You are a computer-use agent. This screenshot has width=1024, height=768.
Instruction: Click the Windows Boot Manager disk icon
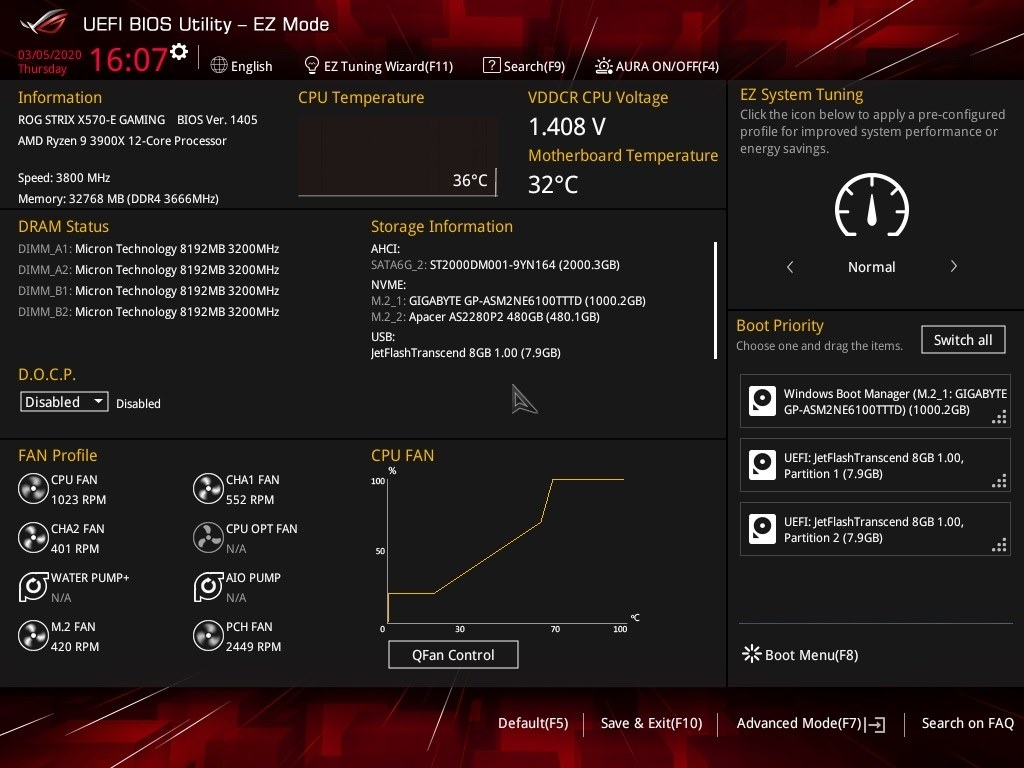pyautogui.click(x=762, y=401)
